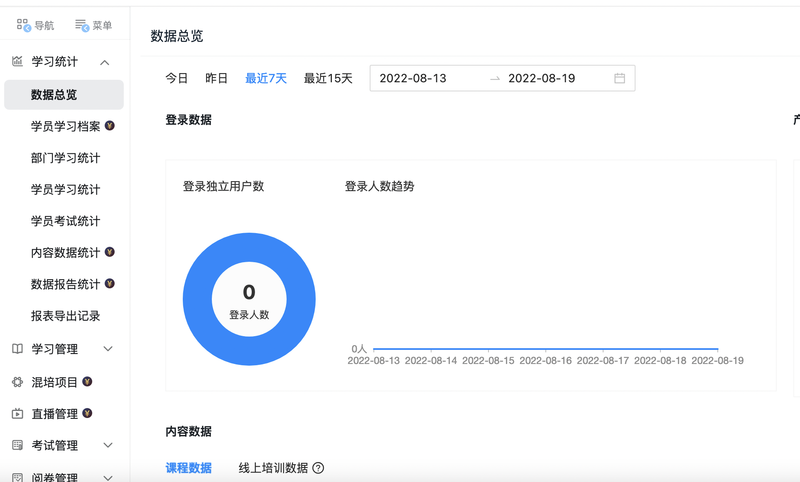Switch to 线上培训数据 tab
Screen dimensions: 800x482
[x=273, y=468]
